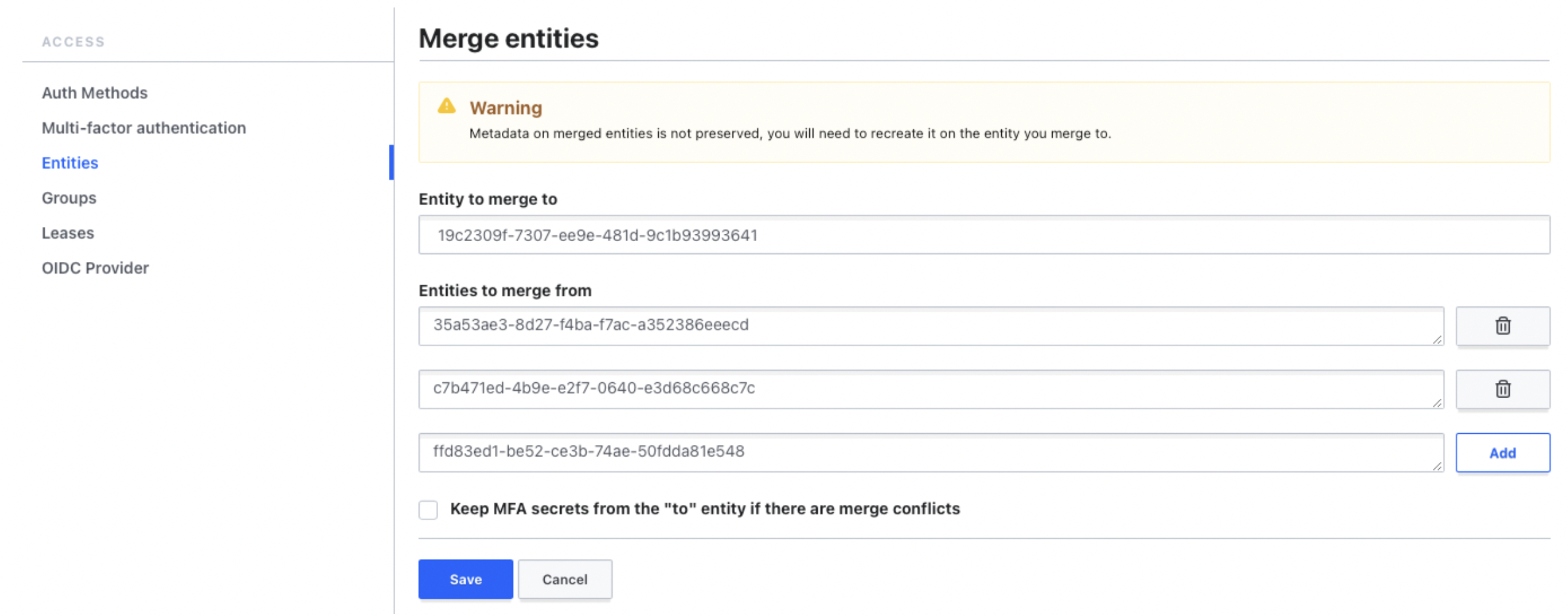Delete the 35a53ae3 entity row with trash icon
Screen dimensions: 1568x616
pos(1502,326)
